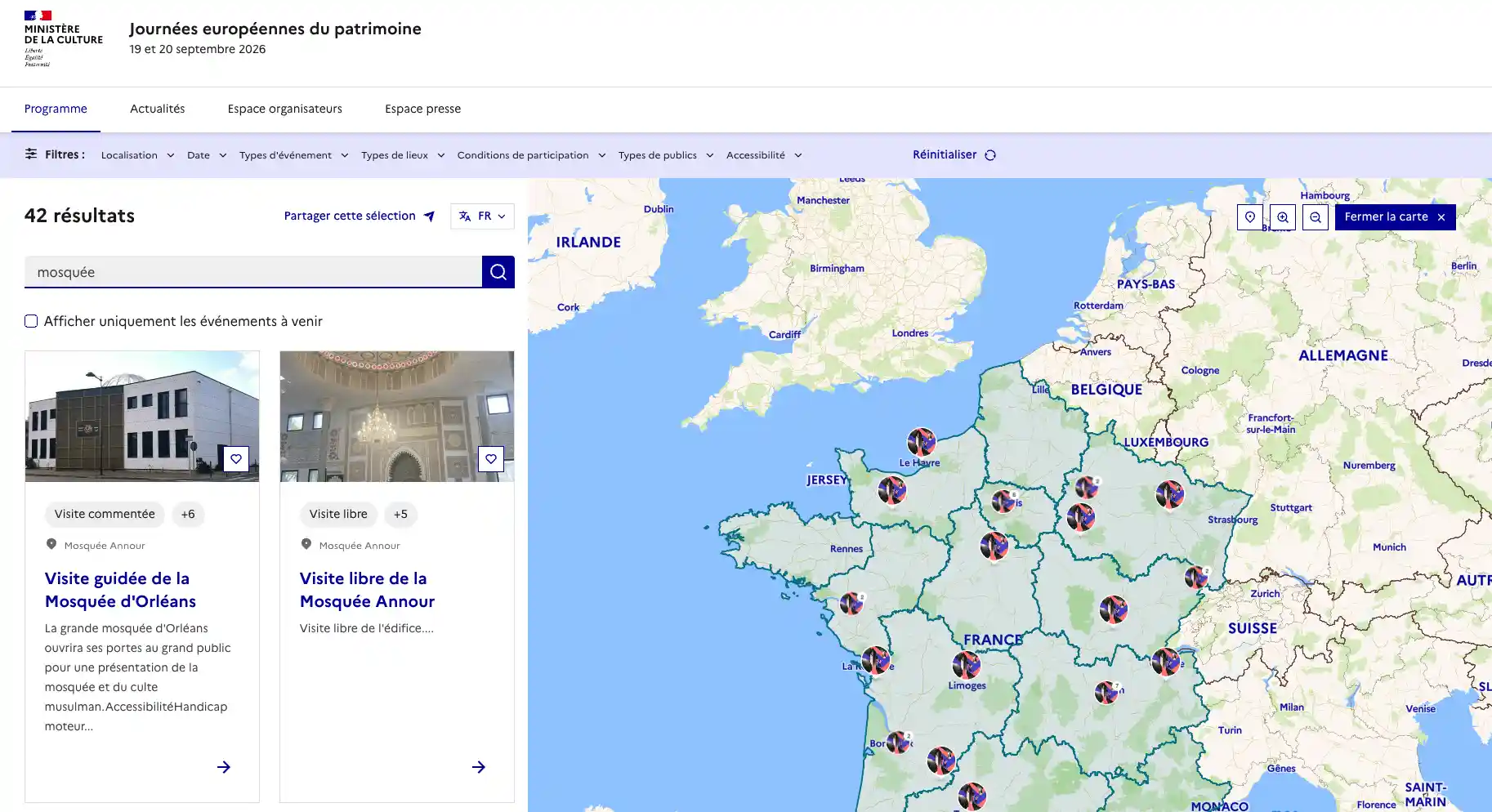Open Types de lieux filter dropdown
The width and height of the screenshot is (1492, 812).
(403, 155)
